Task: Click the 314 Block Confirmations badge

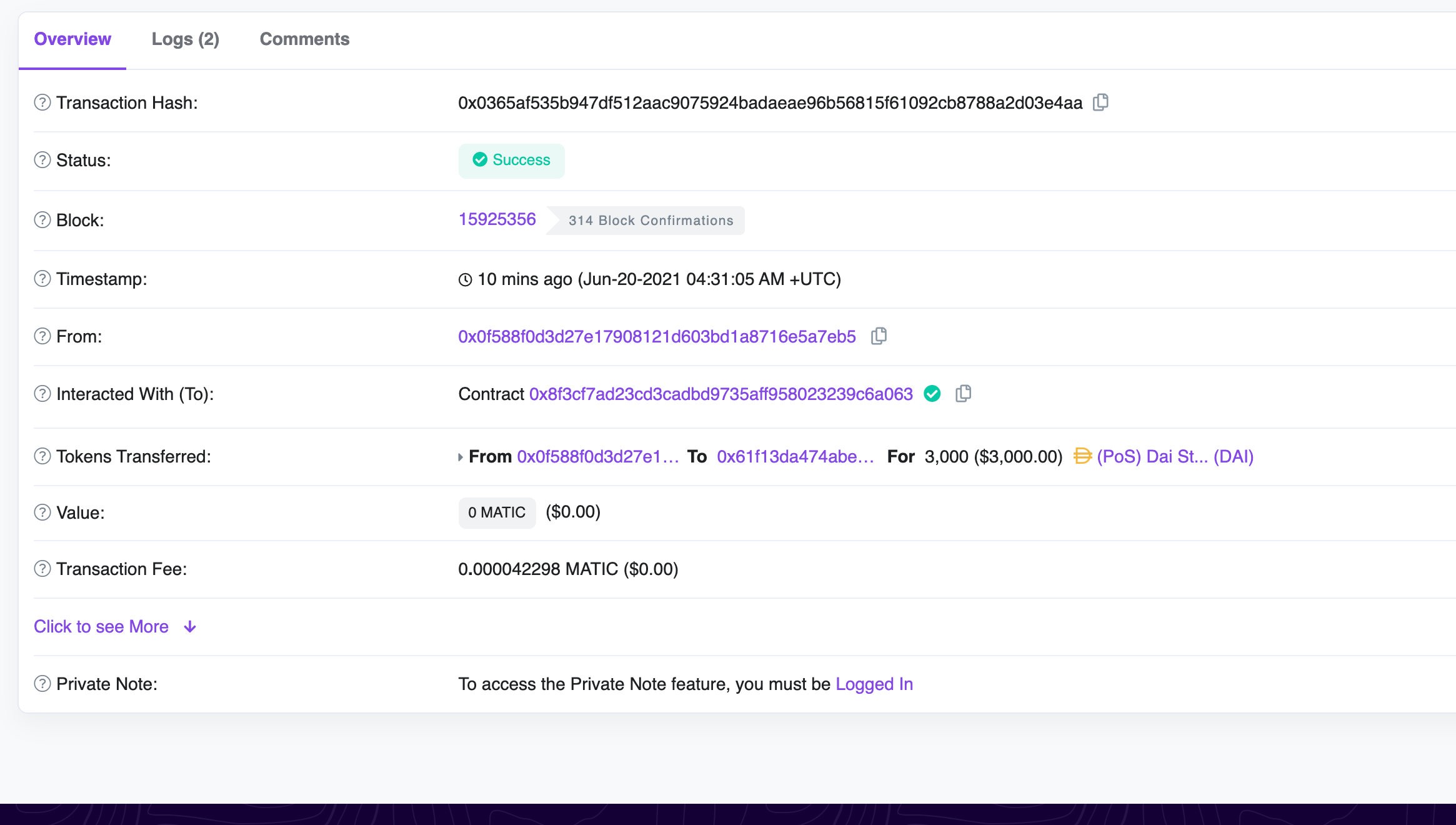Action: (x=646, y=221)
